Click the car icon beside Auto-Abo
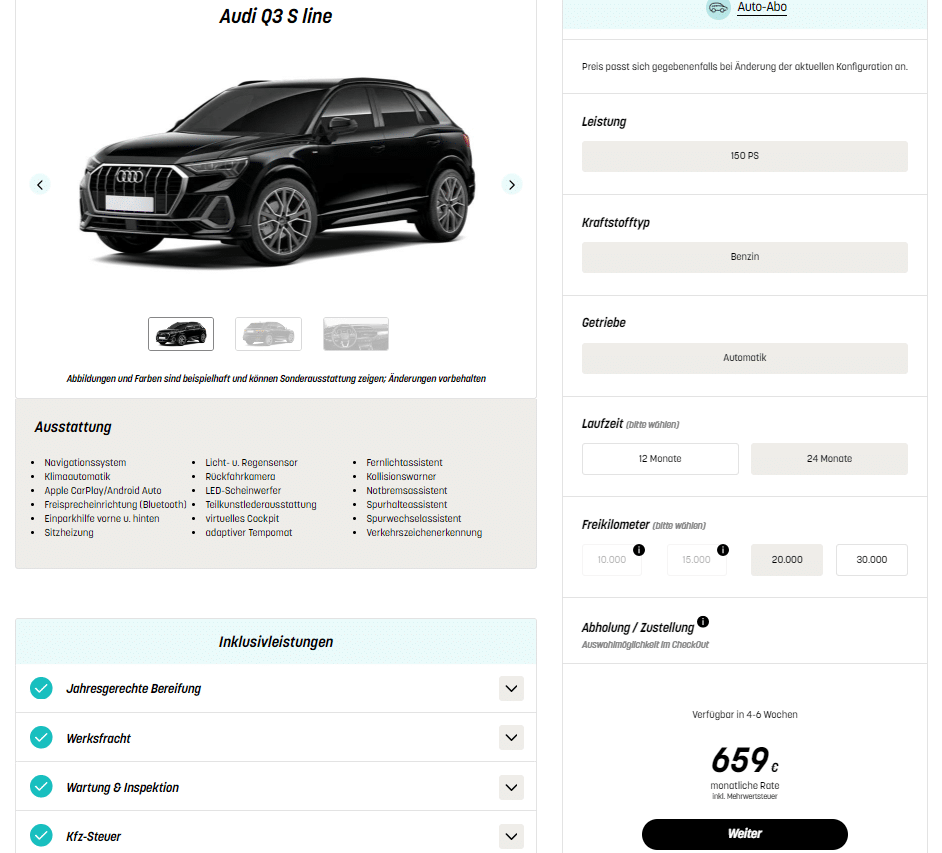942x853 pixels. pos(718,8)
